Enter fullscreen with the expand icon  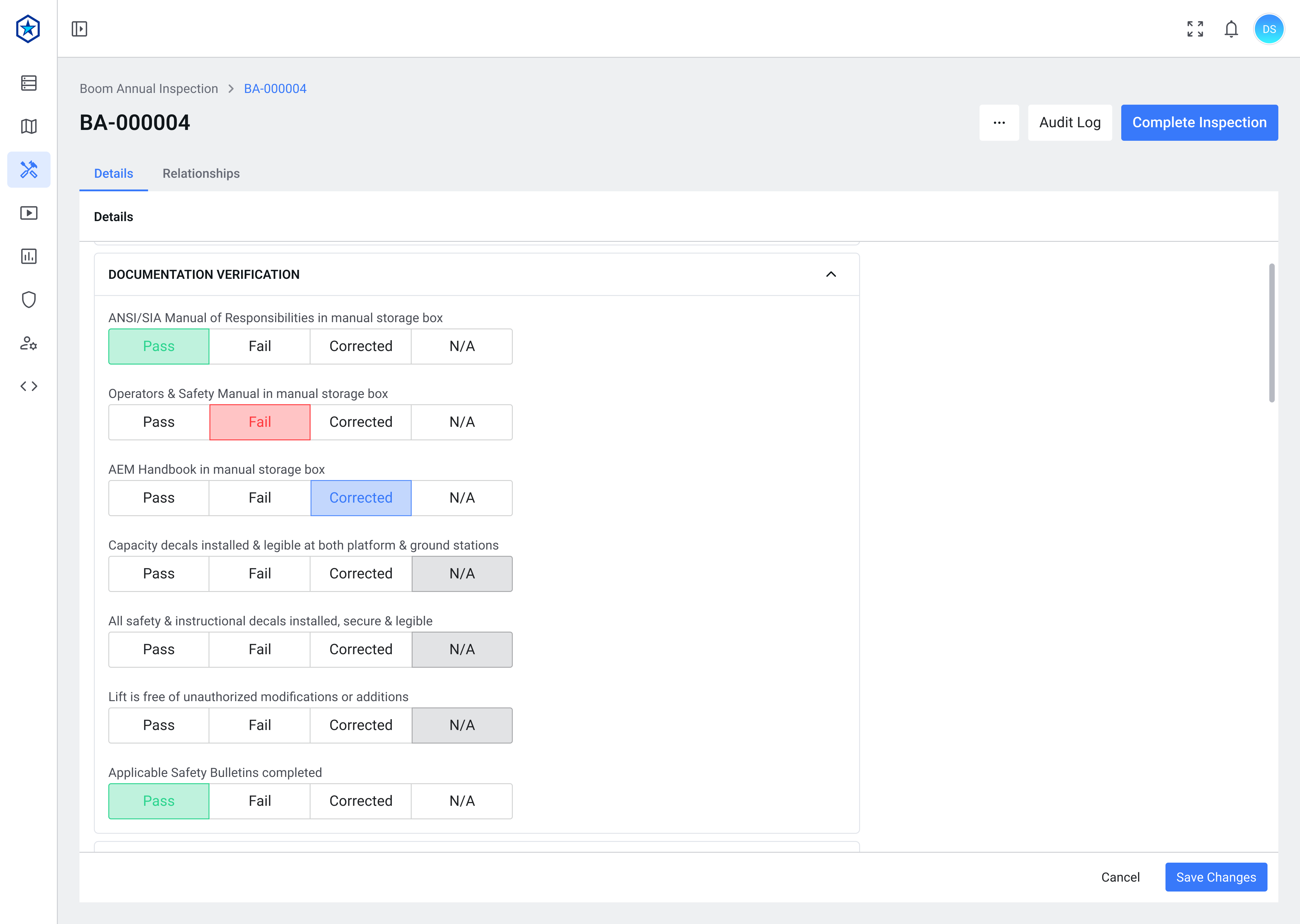[x=1195, y=29]
